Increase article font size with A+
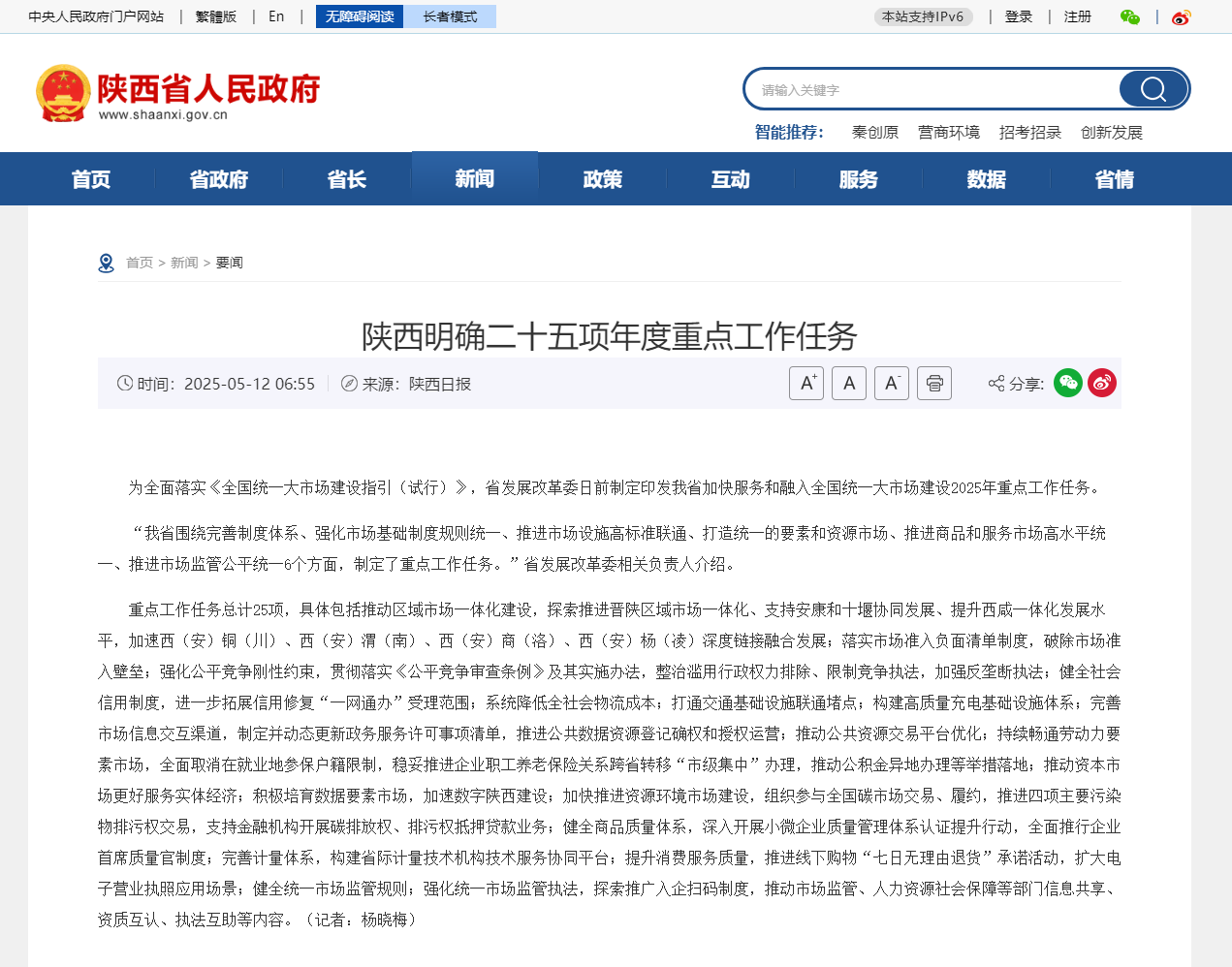 [x=806, y=383]
